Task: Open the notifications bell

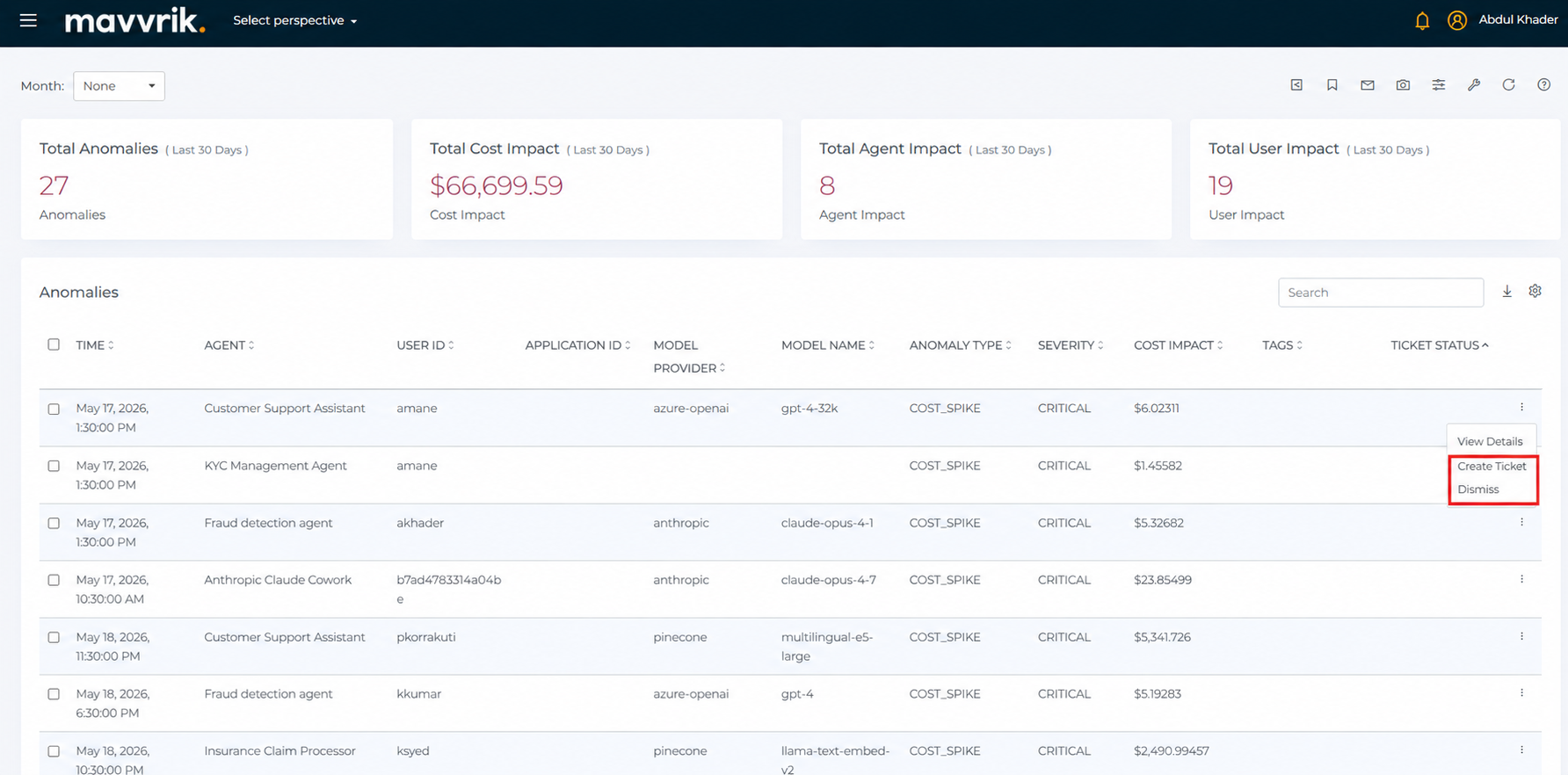Action: (x=1422, y=20)
